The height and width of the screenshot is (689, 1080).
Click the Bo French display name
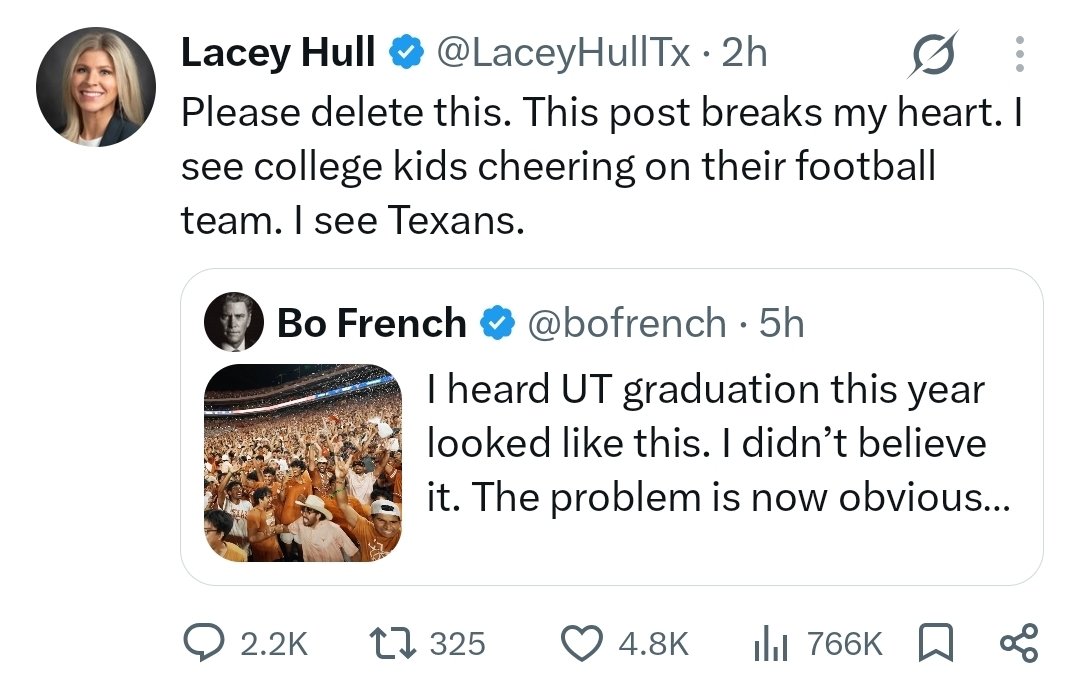pos(372,322)
